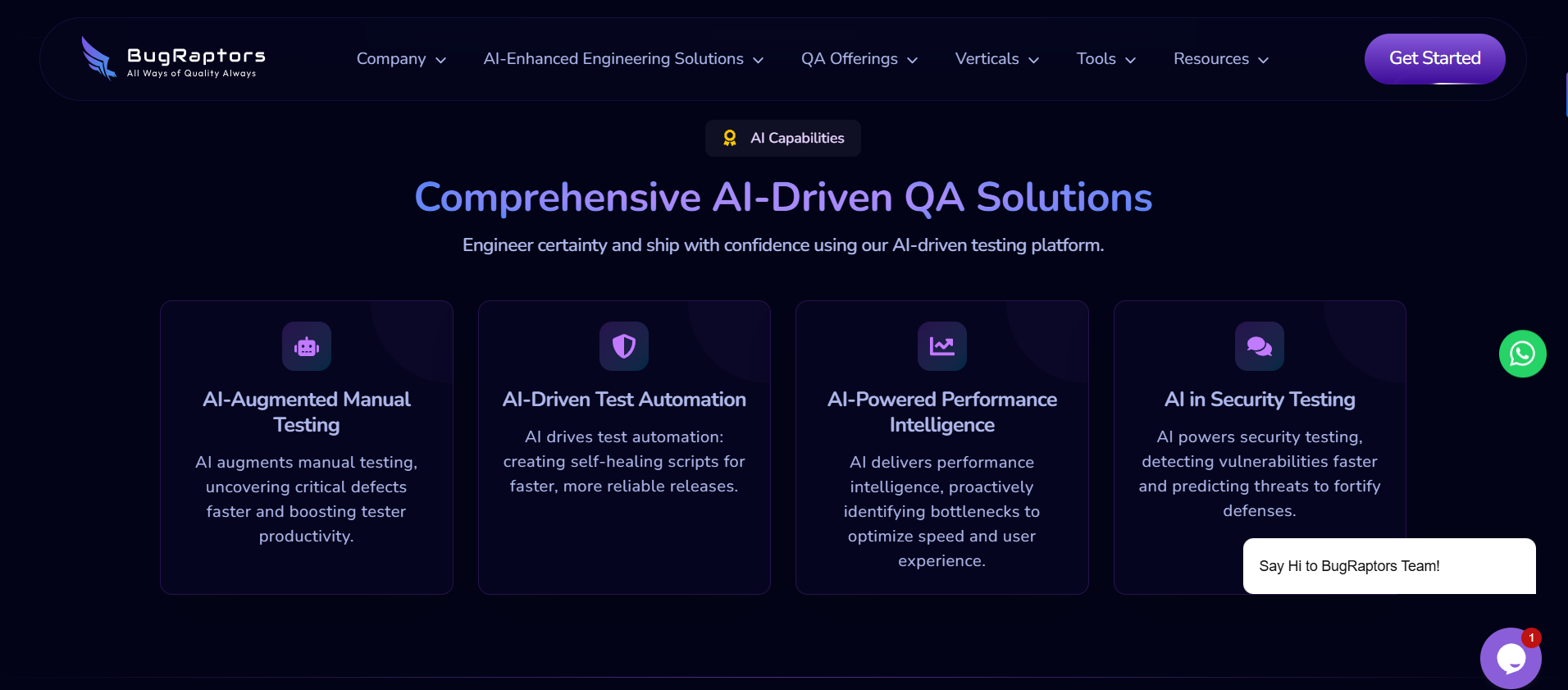Open the Verticals menu
The height and width of the screenshot is (690, 1568).
tap(987, 59)
